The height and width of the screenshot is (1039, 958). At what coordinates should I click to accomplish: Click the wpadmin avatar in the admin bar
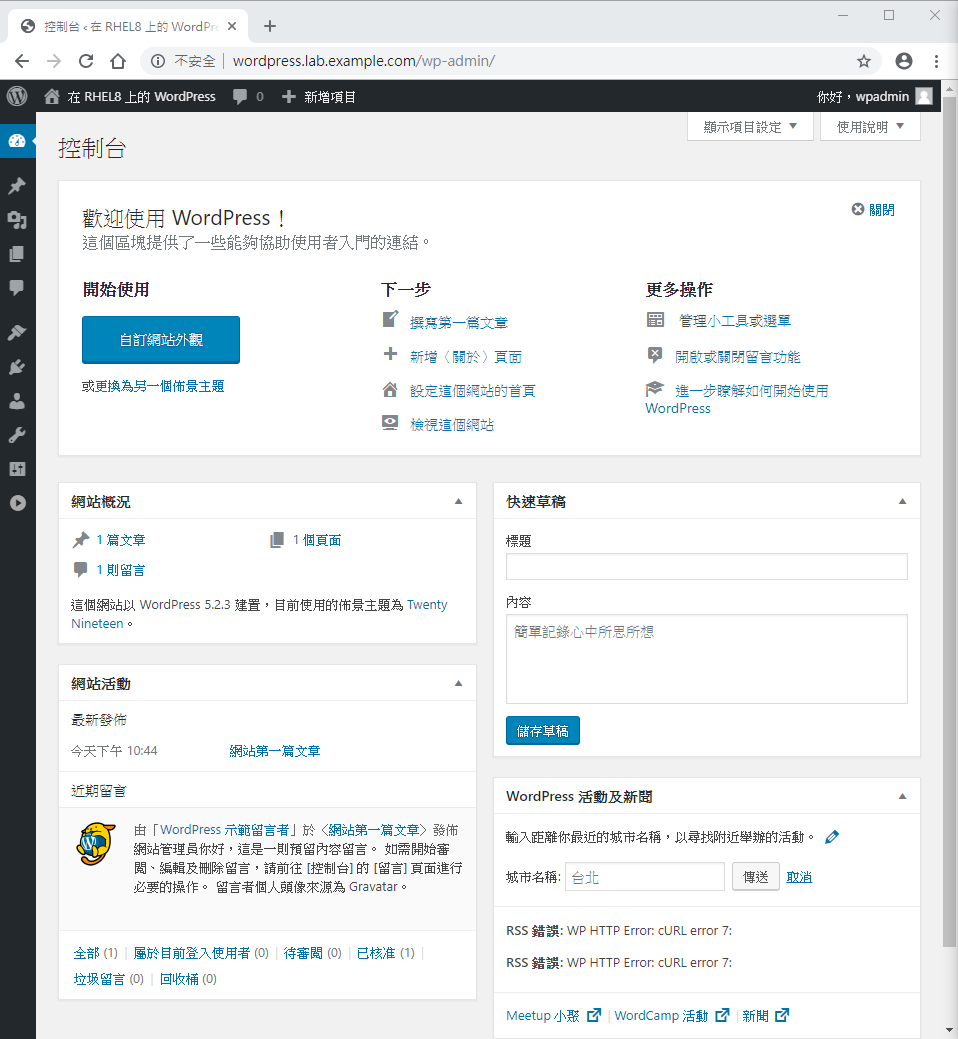coord(924,97)
